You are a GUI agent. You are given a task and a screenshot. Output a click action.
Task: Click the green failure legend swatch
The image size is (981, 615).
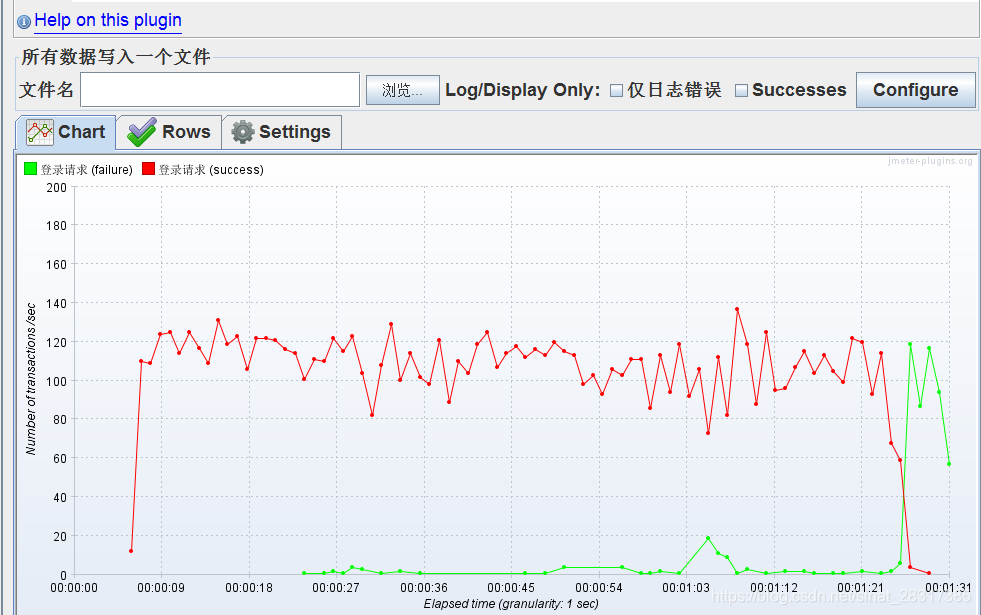pos(30,169)
